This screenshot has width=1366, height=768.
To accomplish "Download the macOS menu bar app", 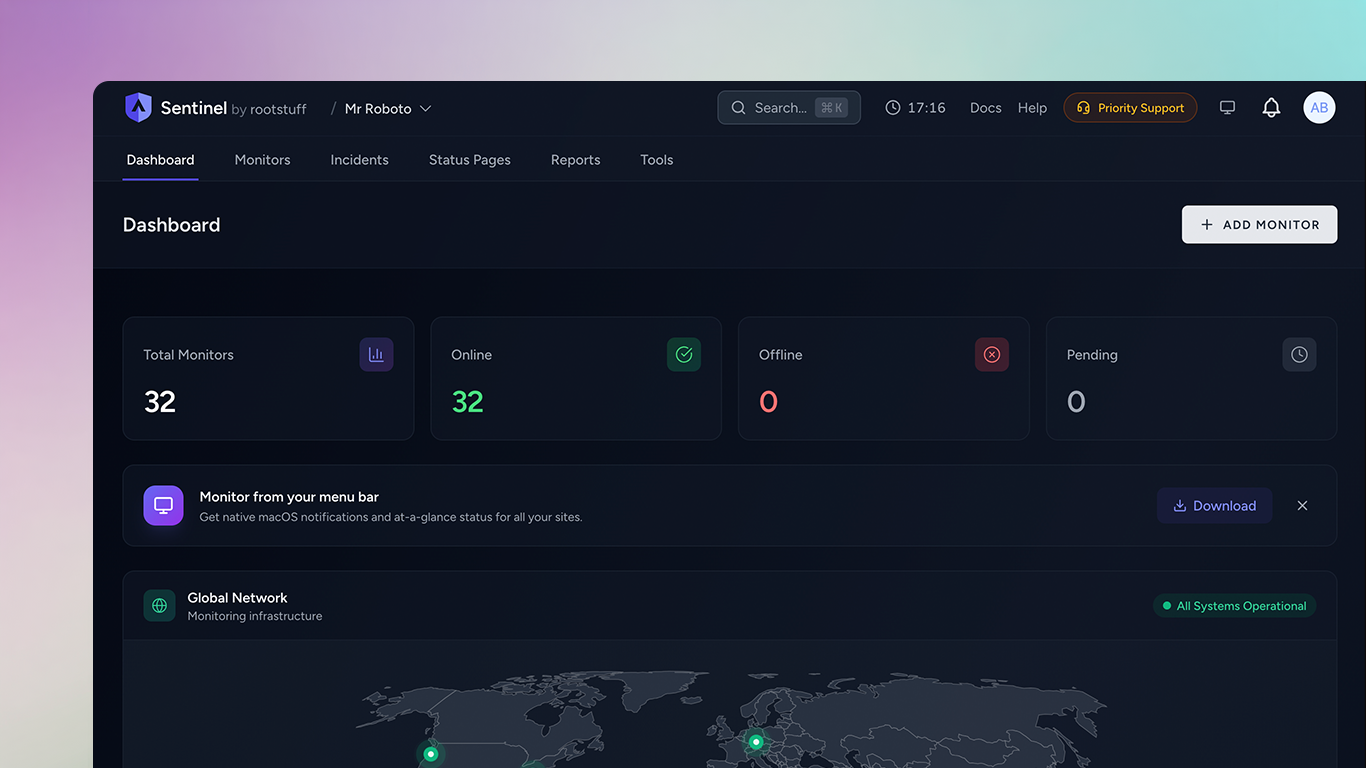I will click(1214, 506).
